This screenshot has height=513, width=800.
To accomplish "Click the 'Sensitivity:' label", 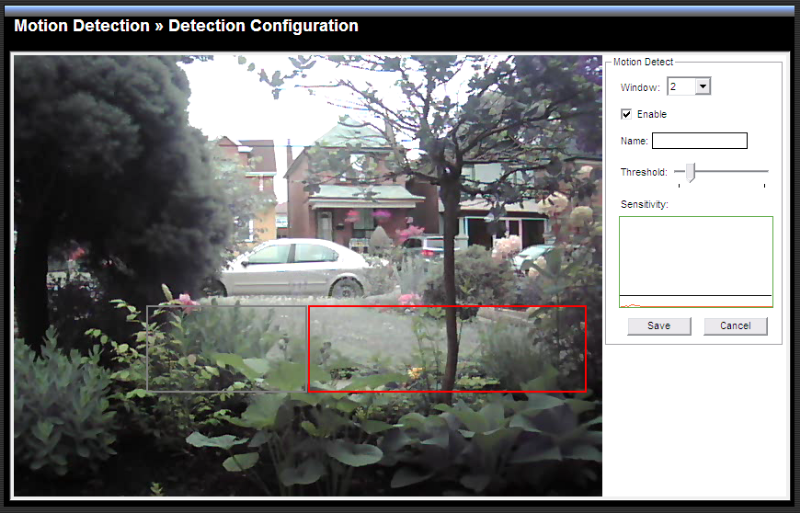I will [x=644, y=204].
